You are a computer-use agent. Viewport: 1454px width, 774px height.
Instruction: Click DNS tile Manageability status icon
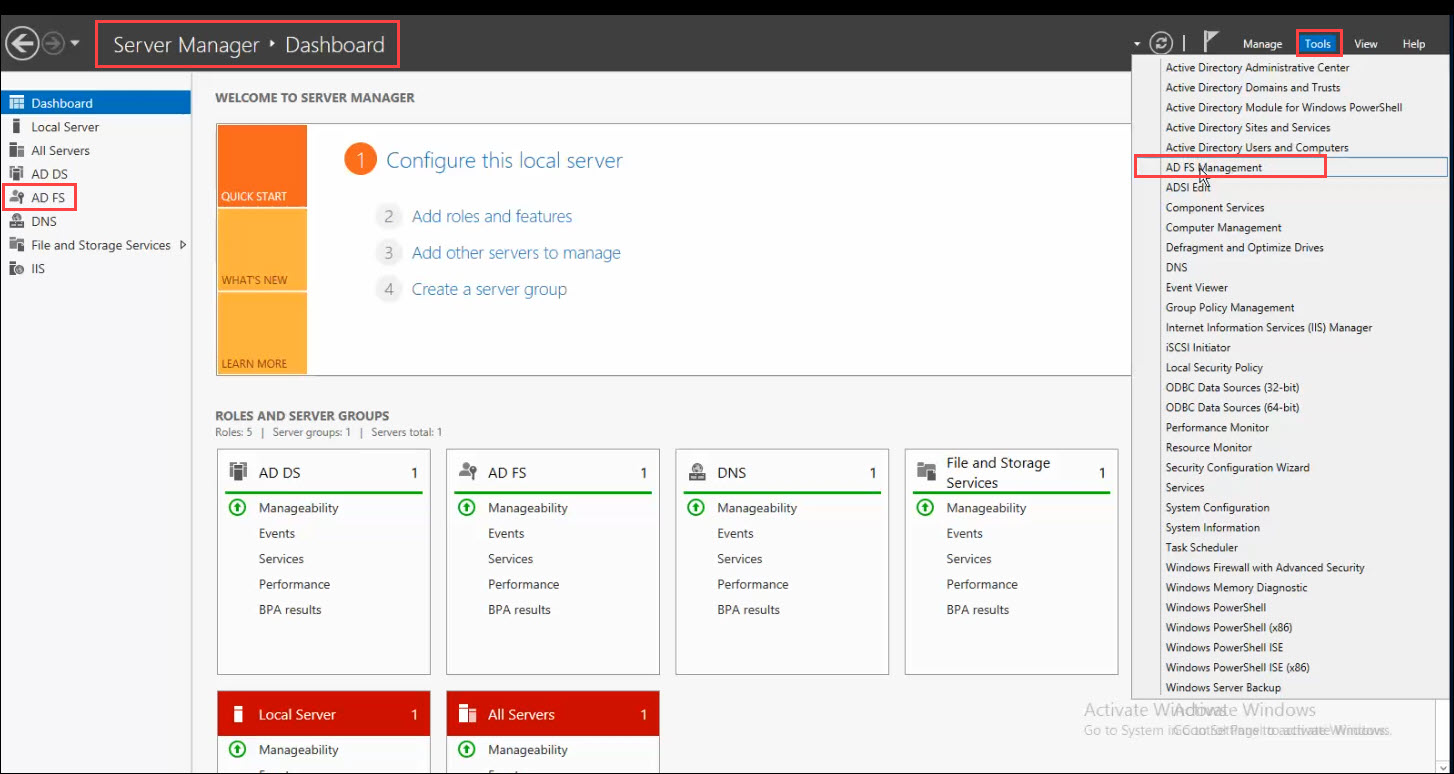click(696, 508)
